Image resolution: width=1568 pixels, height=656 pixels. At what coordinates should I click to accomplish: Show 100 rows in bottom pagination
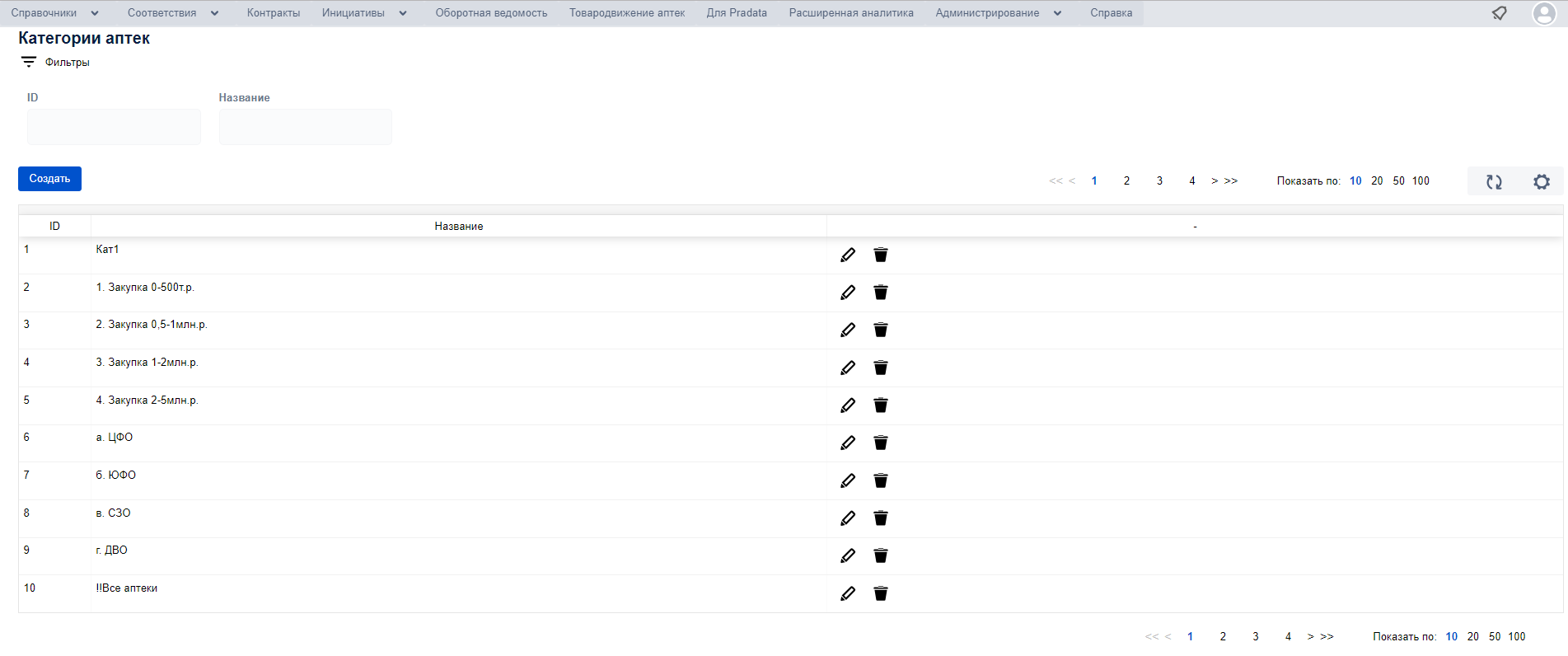(x=1517, y=637)
